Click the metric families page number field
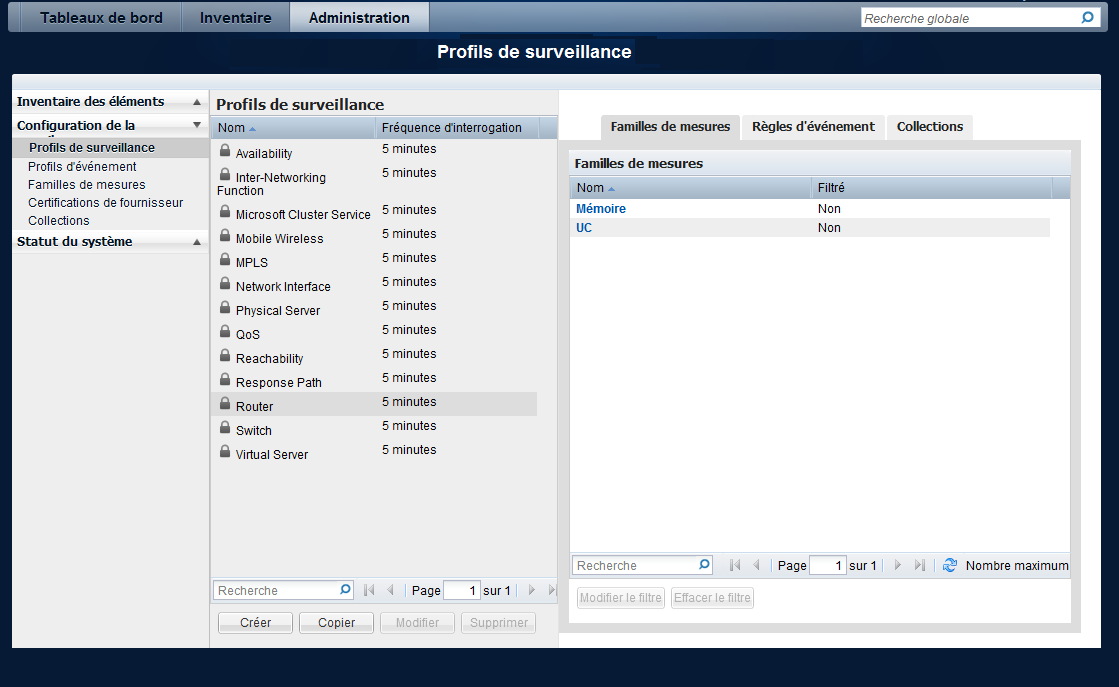The image size is (1119, 687). click(x=828, y=565)
